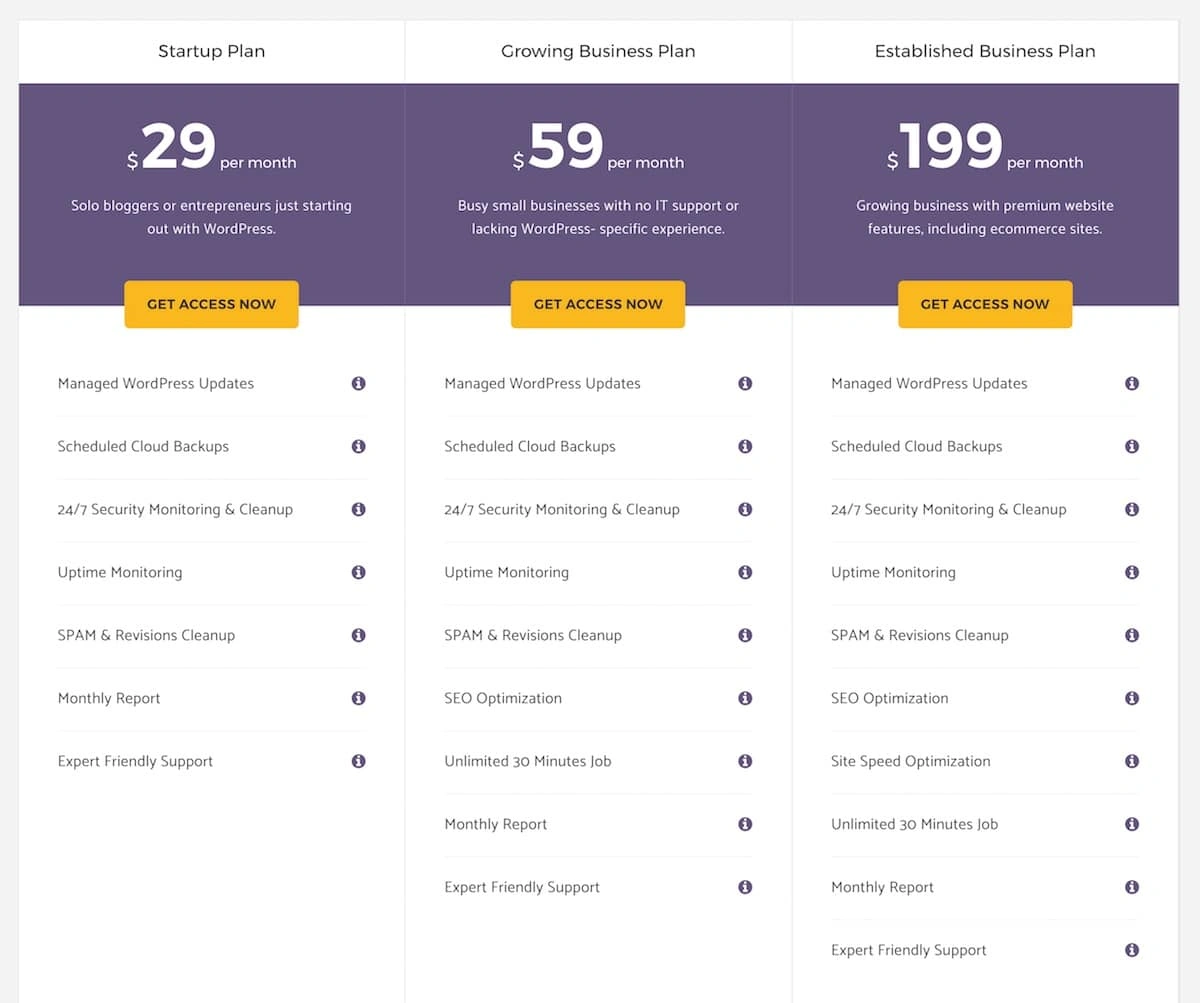This screenshot has height=1003, width=1200.
Task: Click info icon for Growing Business Monthly Report
Action: 745,824
